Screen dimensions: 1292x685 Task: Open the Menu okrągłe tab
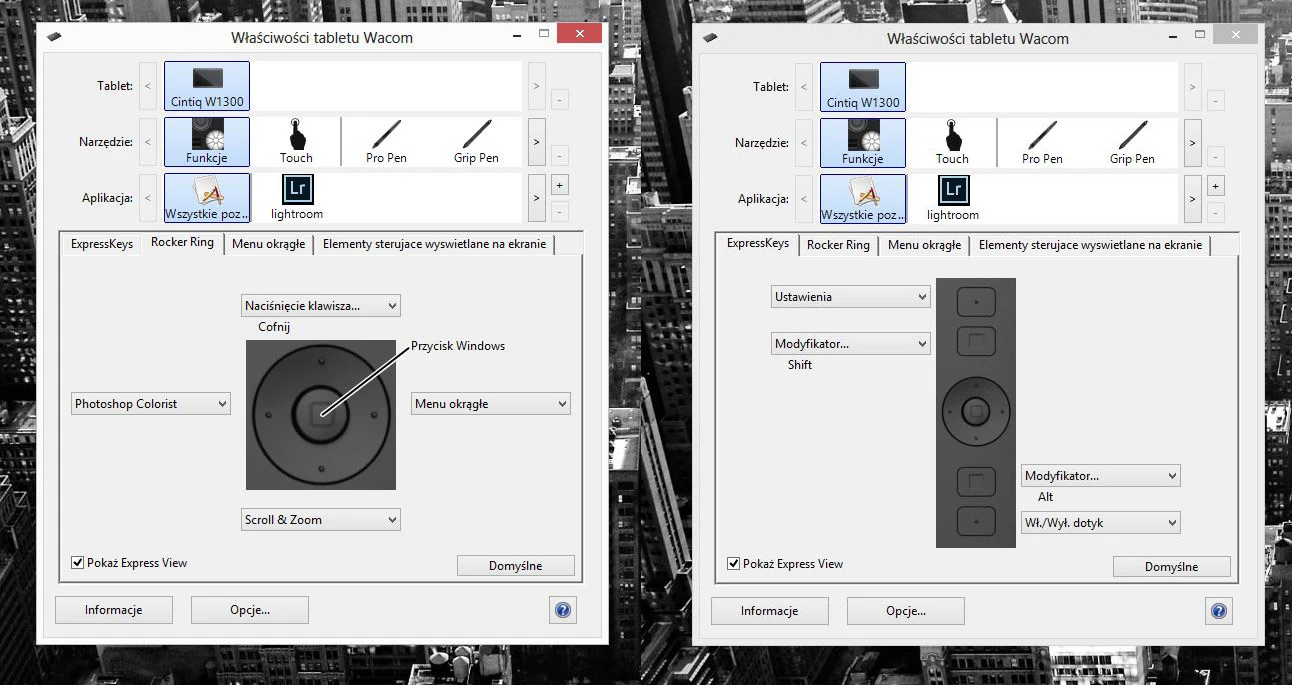click(x=268, y=242)
